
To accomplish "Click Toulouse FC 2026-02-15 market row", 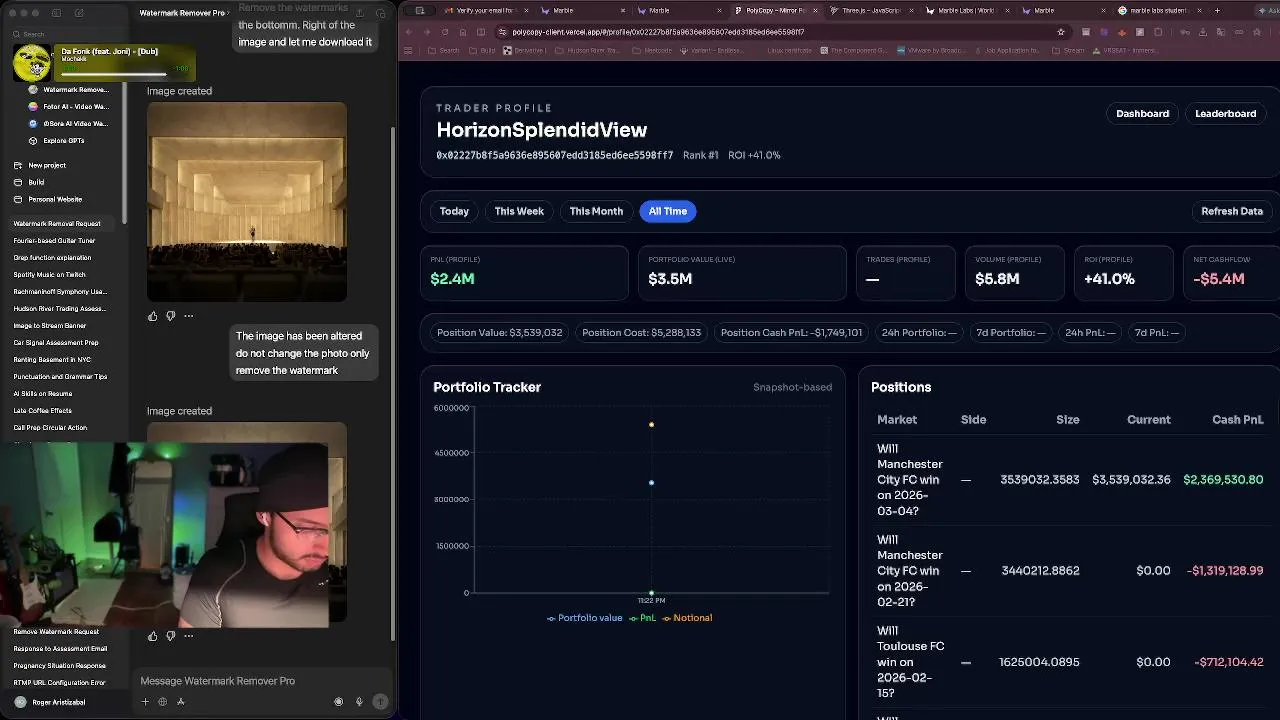I will click(1070, 662).
